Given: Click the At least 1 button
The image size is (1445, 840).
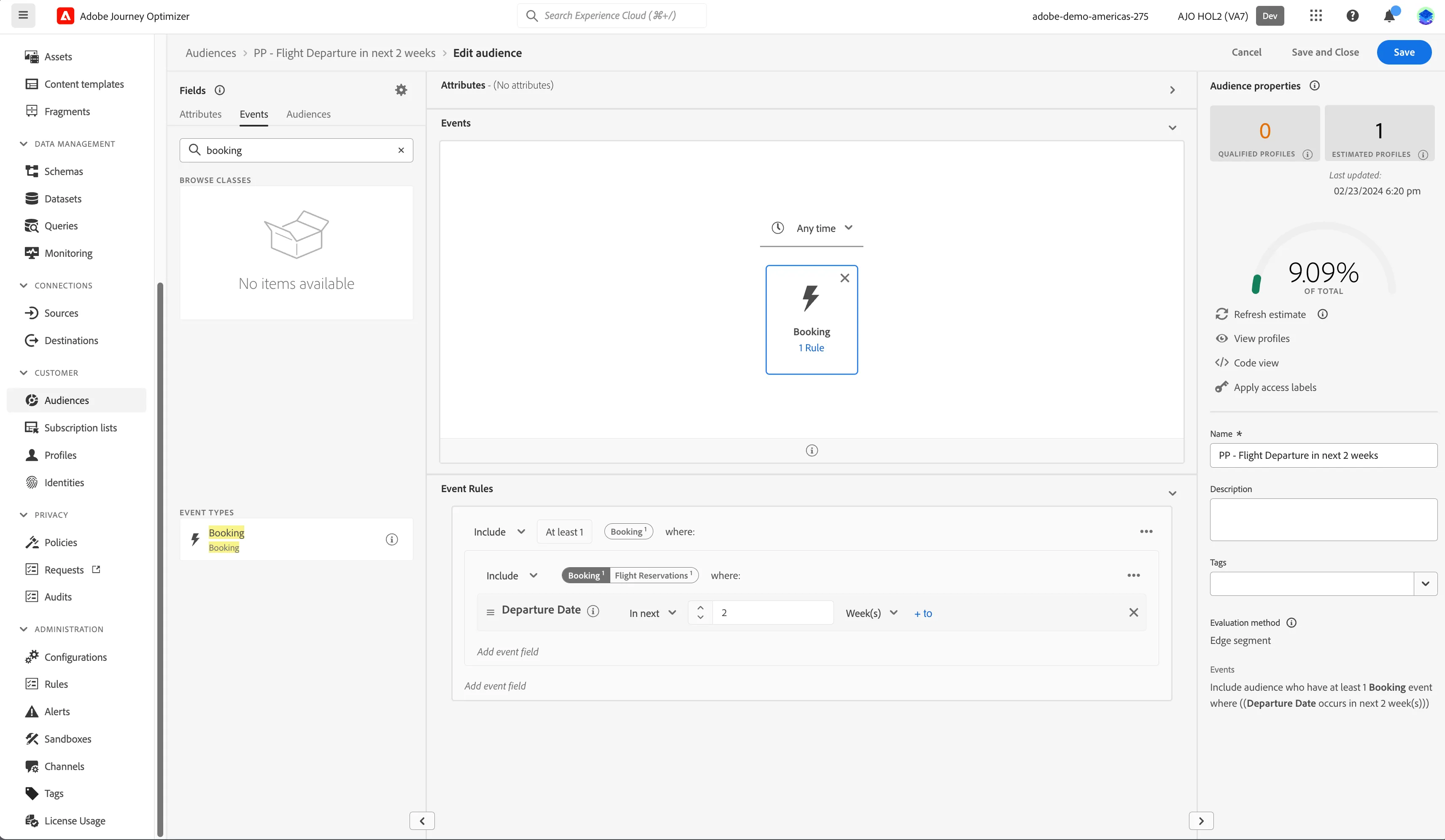Looking at the screenshot, I should point(564,531).
